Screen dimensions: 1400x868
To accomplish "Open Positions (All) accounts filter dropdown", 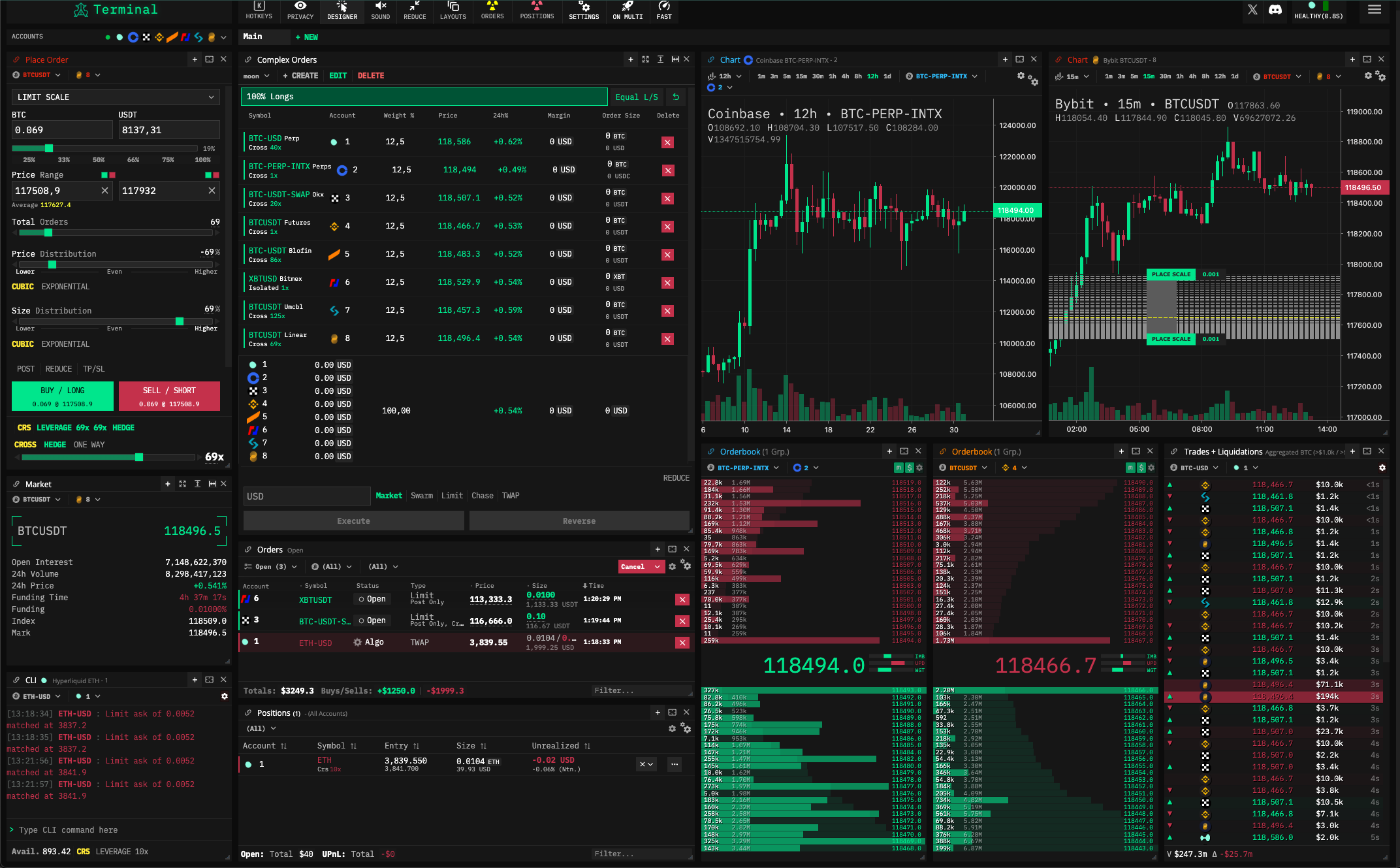I will point(261,728).
